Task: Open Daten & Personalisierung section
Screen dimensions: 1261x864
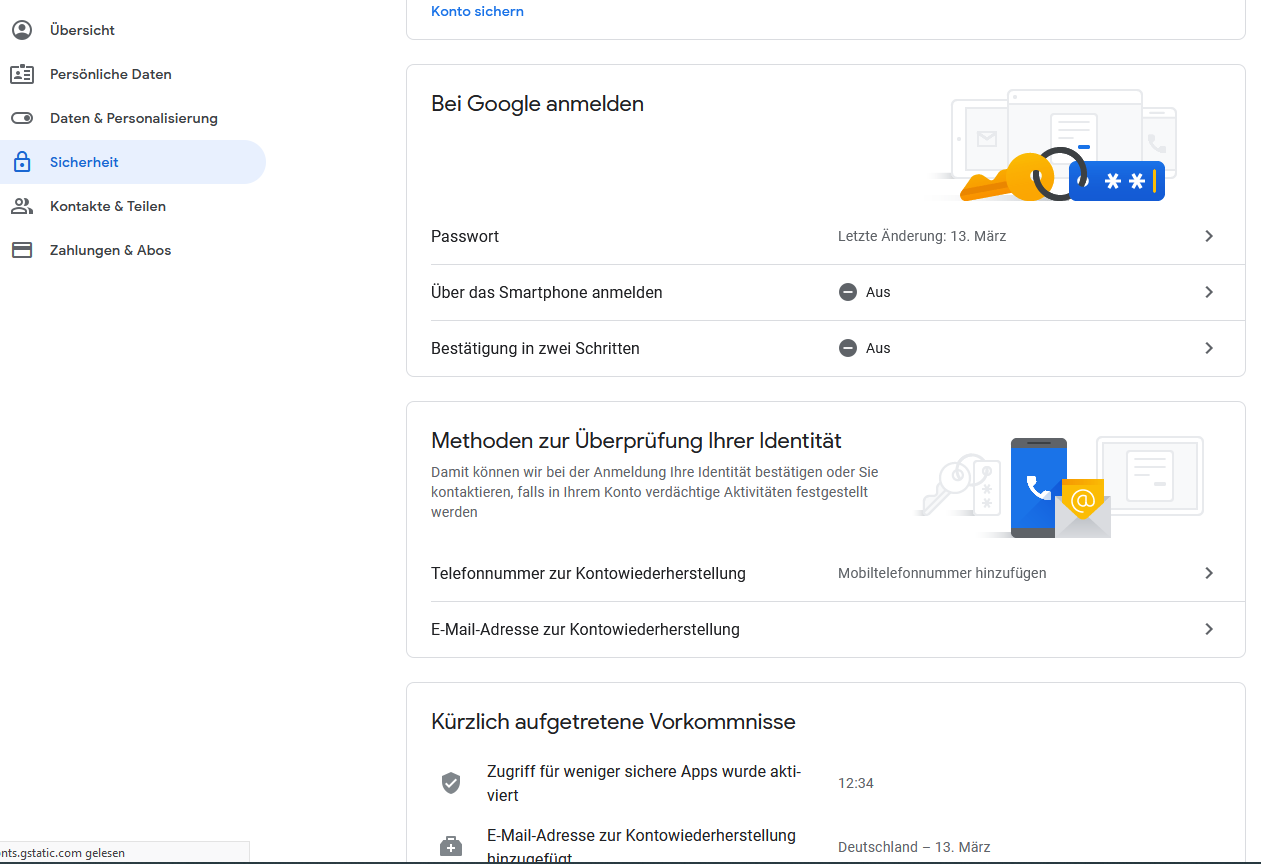Action: tap(133, 118)
